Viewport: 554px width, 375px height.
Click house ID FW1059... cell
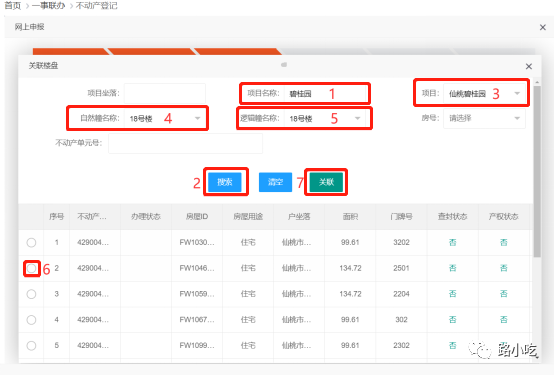click(197, 294)
